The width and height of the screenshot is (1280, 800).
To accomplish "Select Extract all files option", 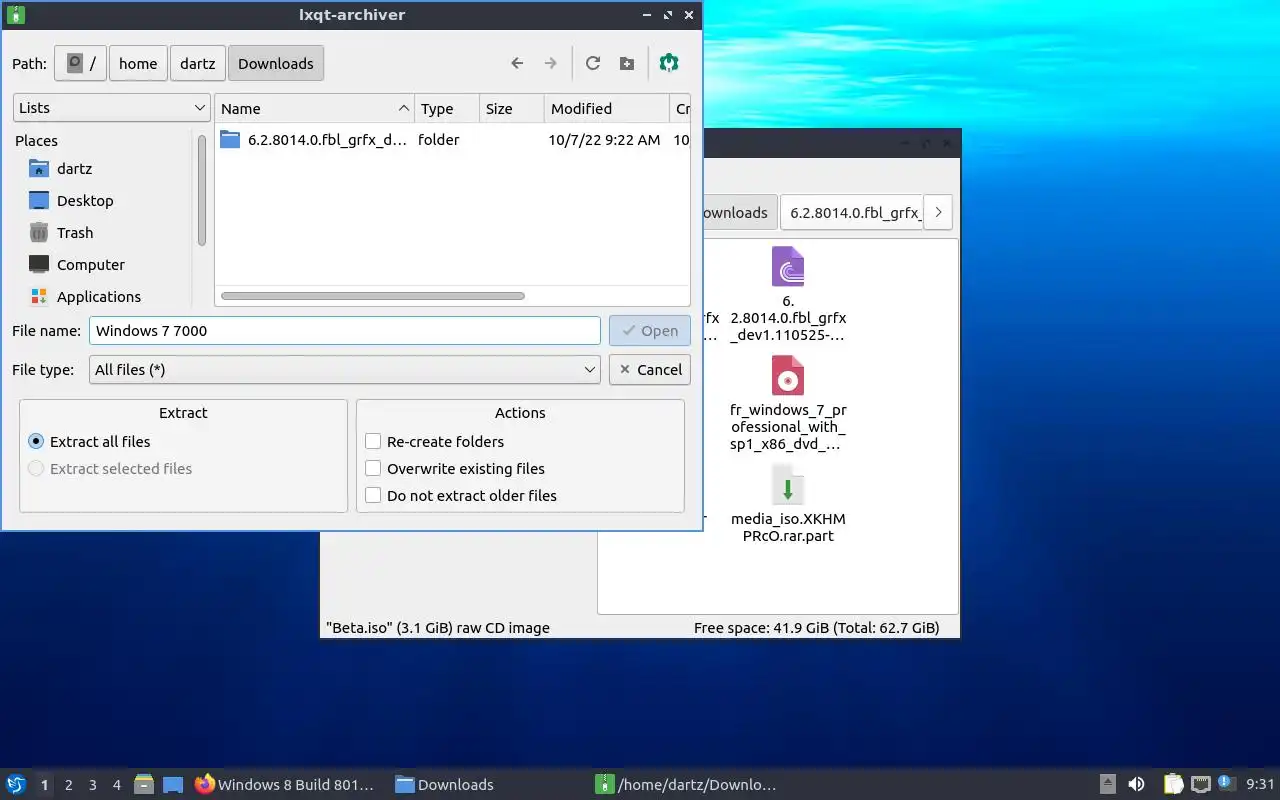I will pos(90,441).
